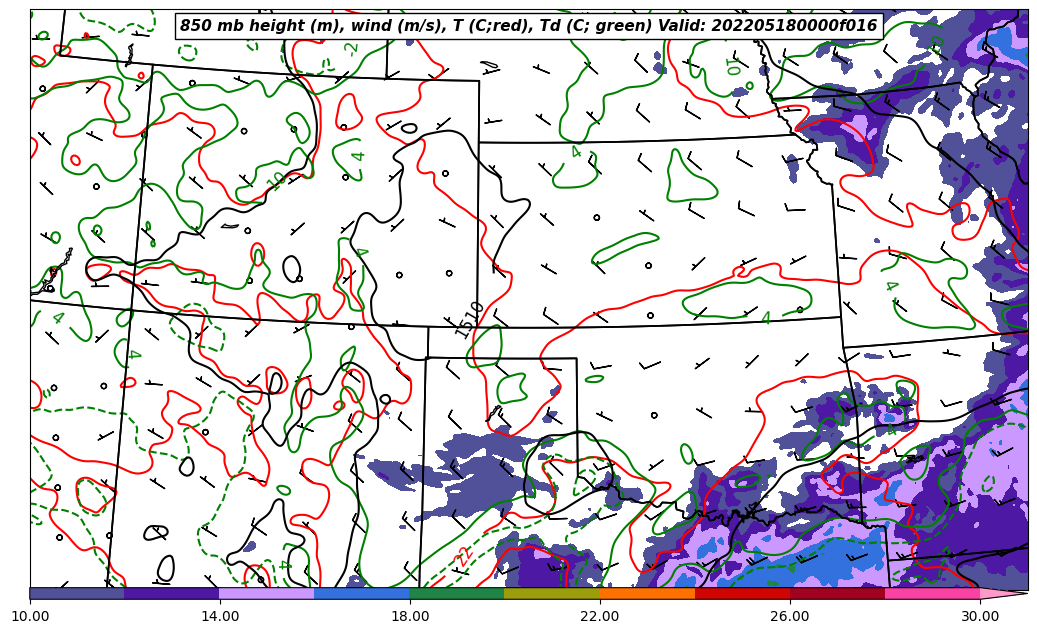
Task: Click the red 22 temperature contour label
Action: [463, 556]
